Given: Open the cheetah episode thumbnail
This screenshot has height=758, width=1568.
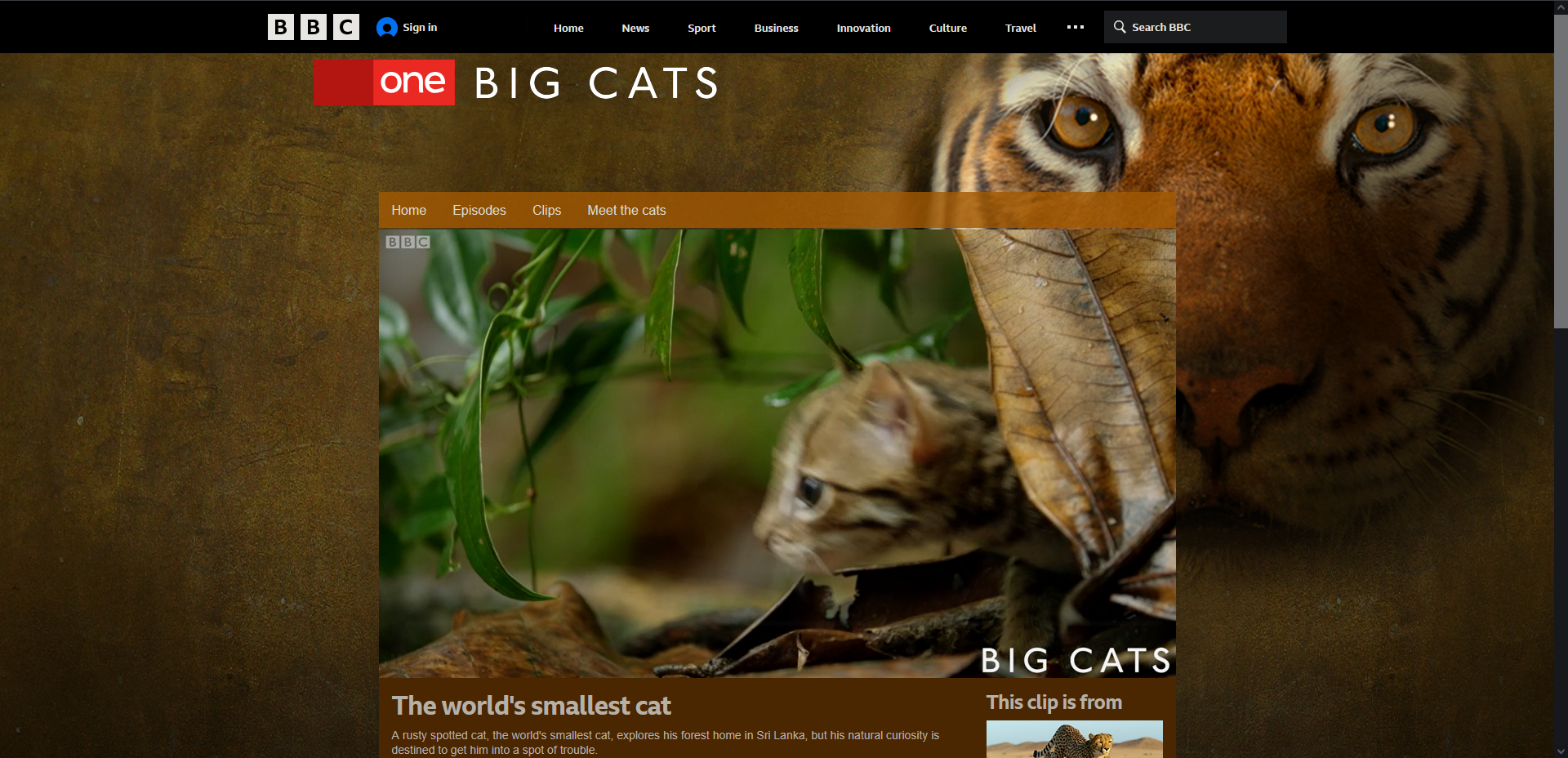Looking at the screenshot, I should pyautogui.click(x=1075, y=739).
